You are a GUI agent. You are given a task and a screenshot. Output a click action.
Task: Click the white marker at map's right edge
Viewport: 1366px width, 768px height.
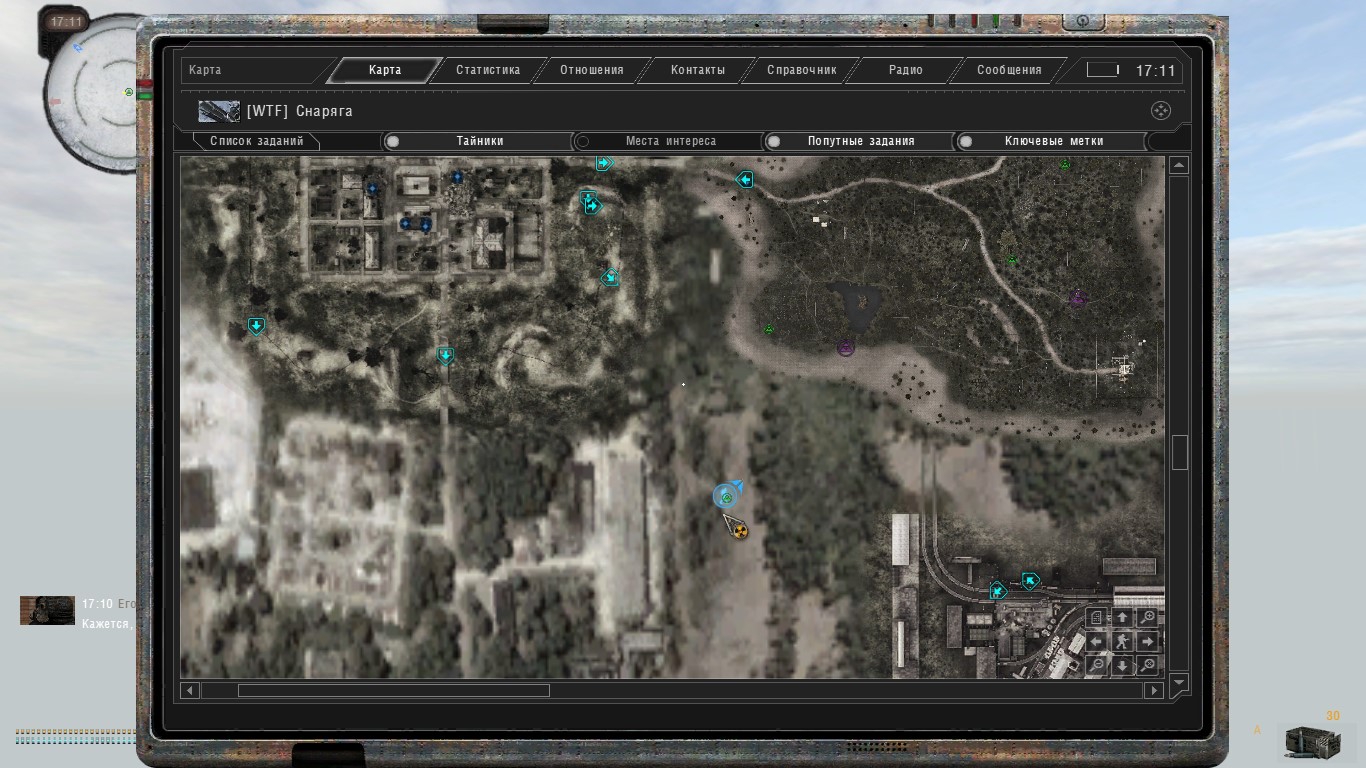coord(1125,369)
